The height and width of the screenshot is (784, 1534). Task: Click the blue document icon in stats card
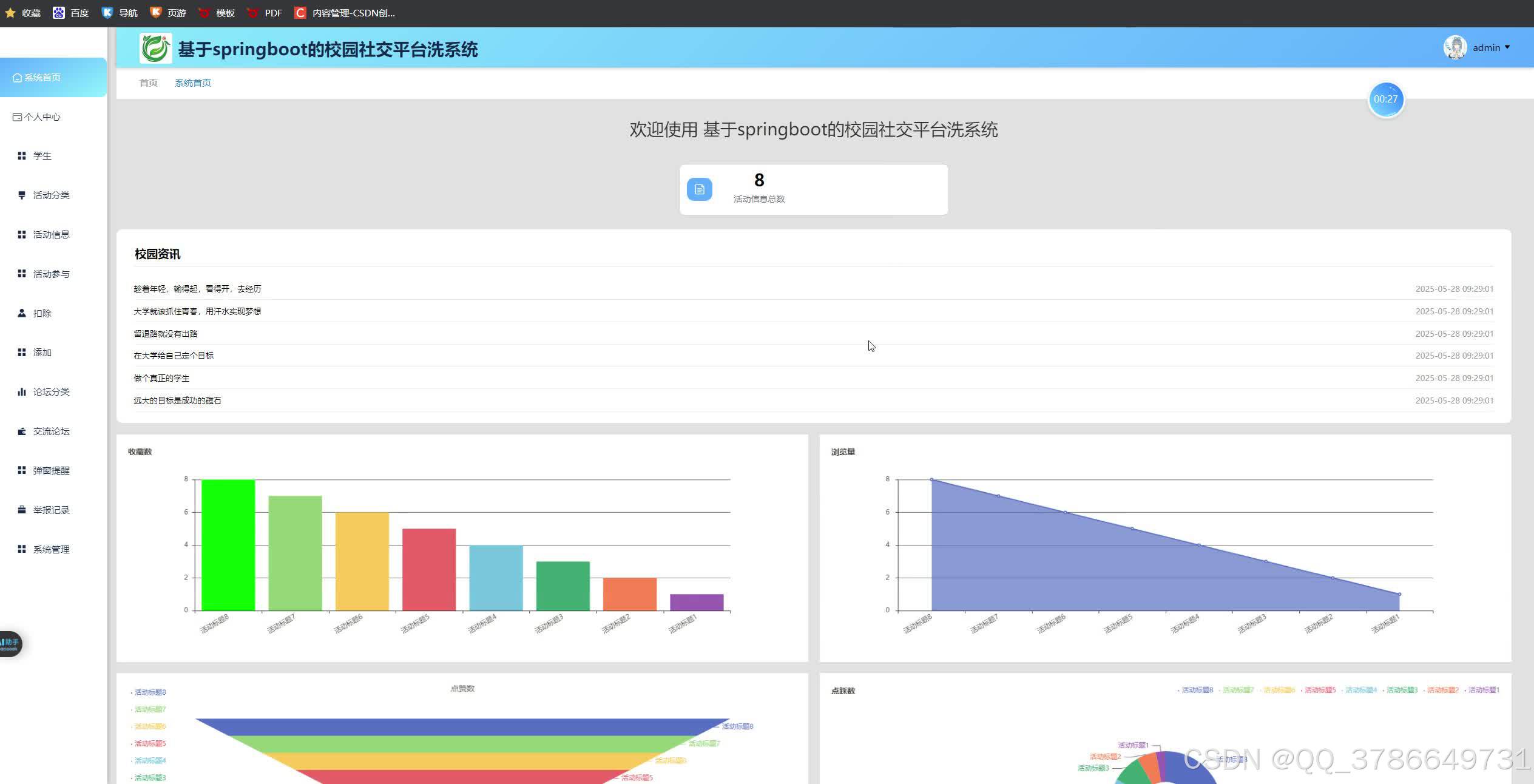699,189
